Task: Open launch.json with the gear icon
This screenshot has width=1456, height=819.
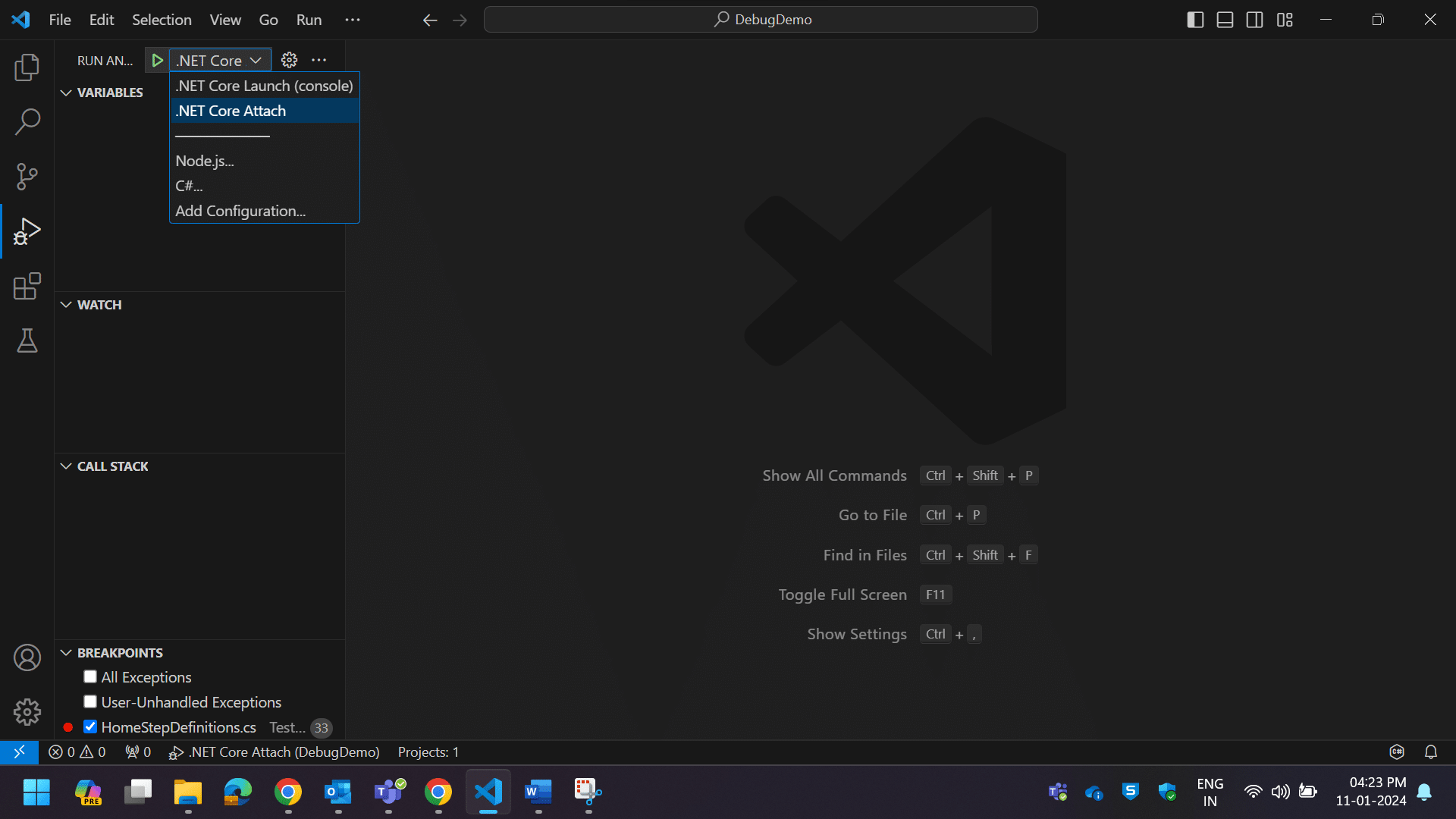Action: point(289,60)
